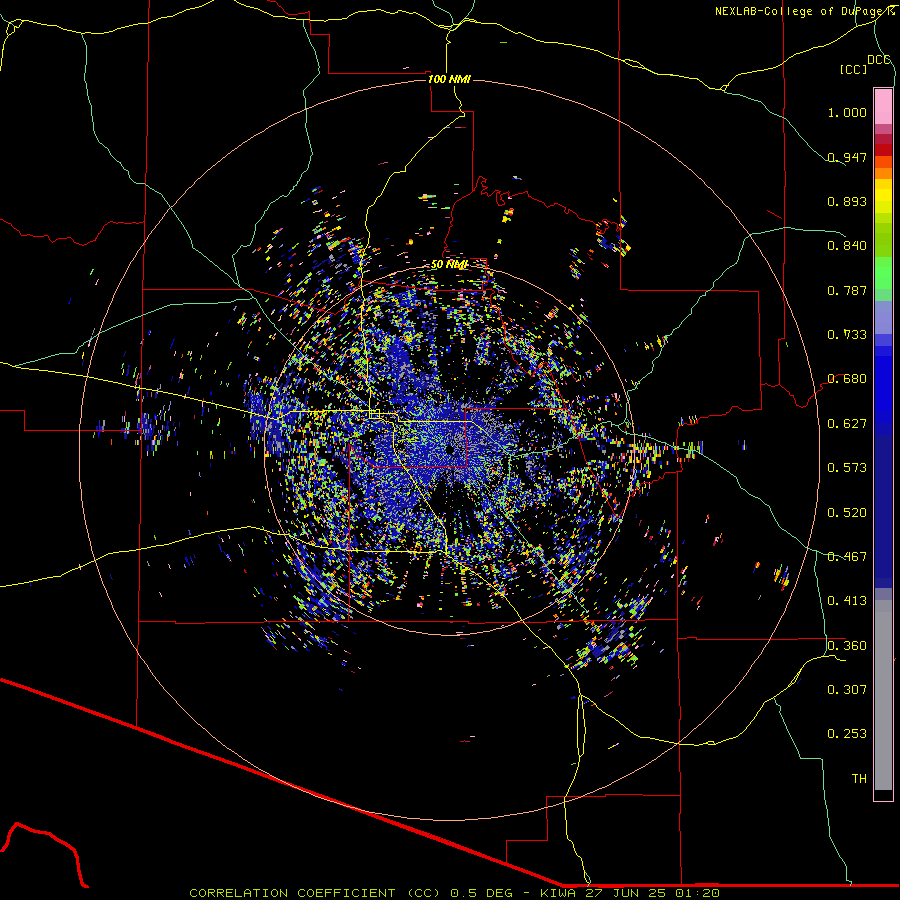Click the 0.573 scale value
Image resolution: width=900 pixels, height=900 pixels.
(x=847, y=468)
